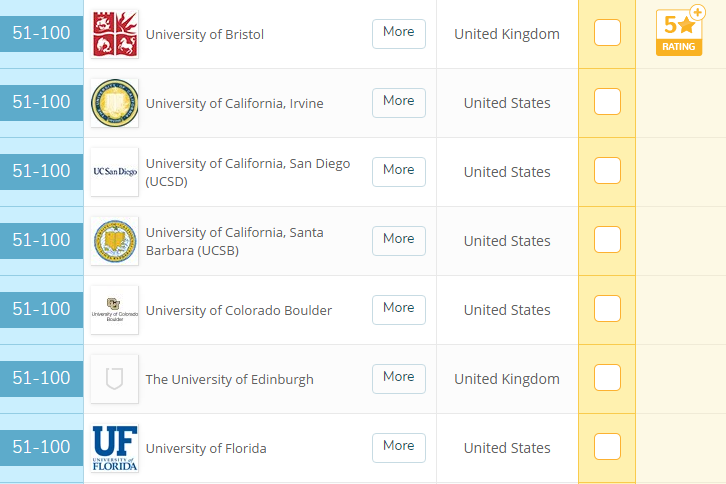Click the University of Edinburgh shield placeholder logo
This screenshot has height=484, width=726.
point(114,379)
